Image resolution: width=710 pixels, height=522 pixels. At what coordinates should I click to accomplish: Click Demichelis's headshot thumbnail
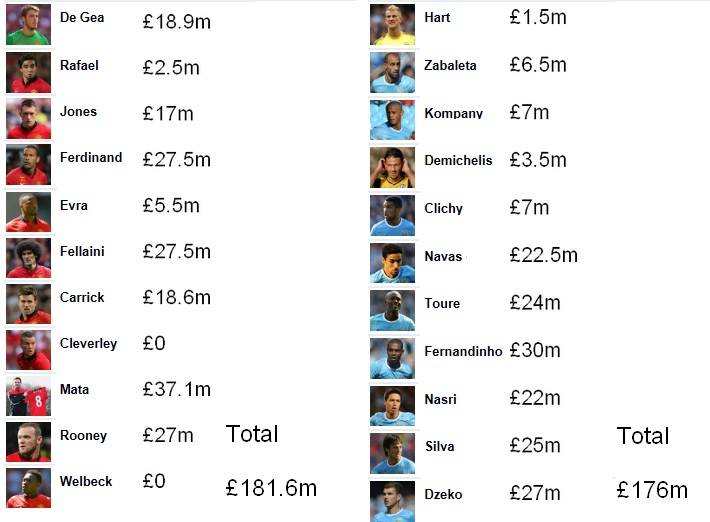(x=392, y=168)
